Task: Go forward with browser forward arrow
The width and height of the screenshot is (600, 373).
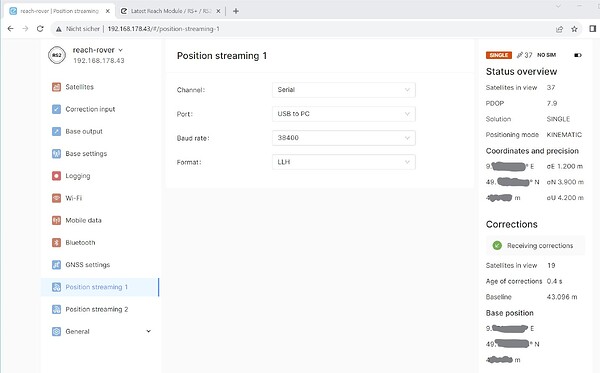Action: (x=25, y=29)
